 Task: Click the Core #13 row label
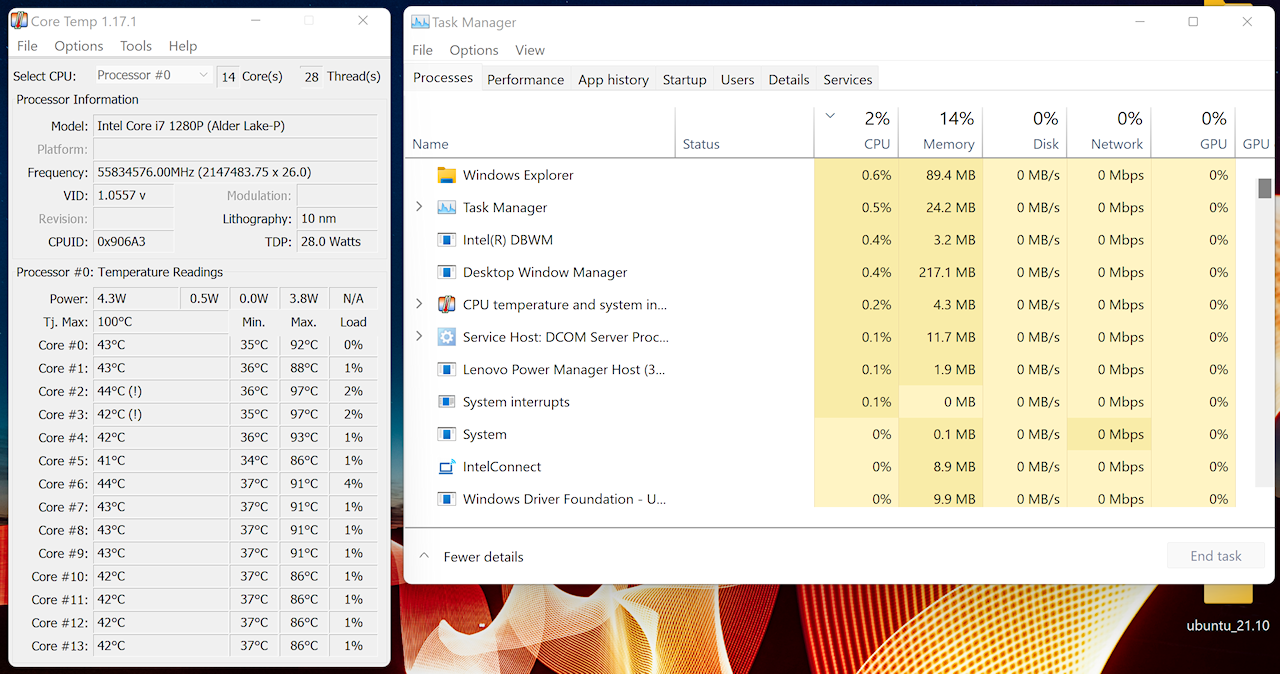coord(59,645)
